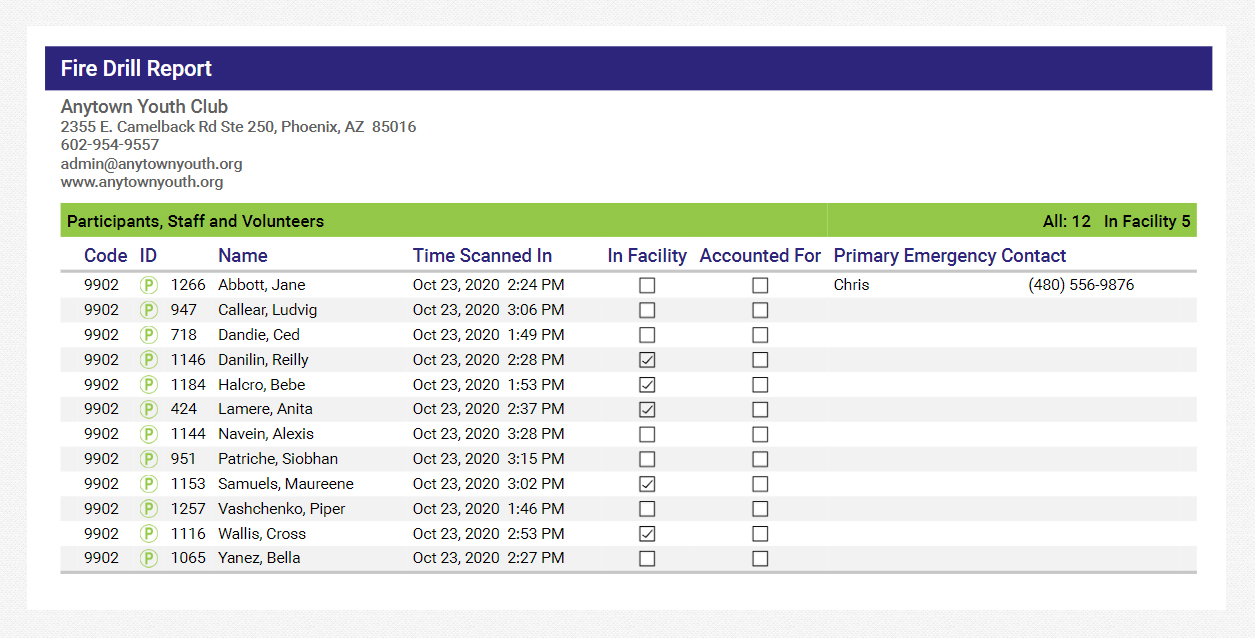Click the P icon in Yanez, Bella's row
1255x638 pixels.
tap(148, 558)
